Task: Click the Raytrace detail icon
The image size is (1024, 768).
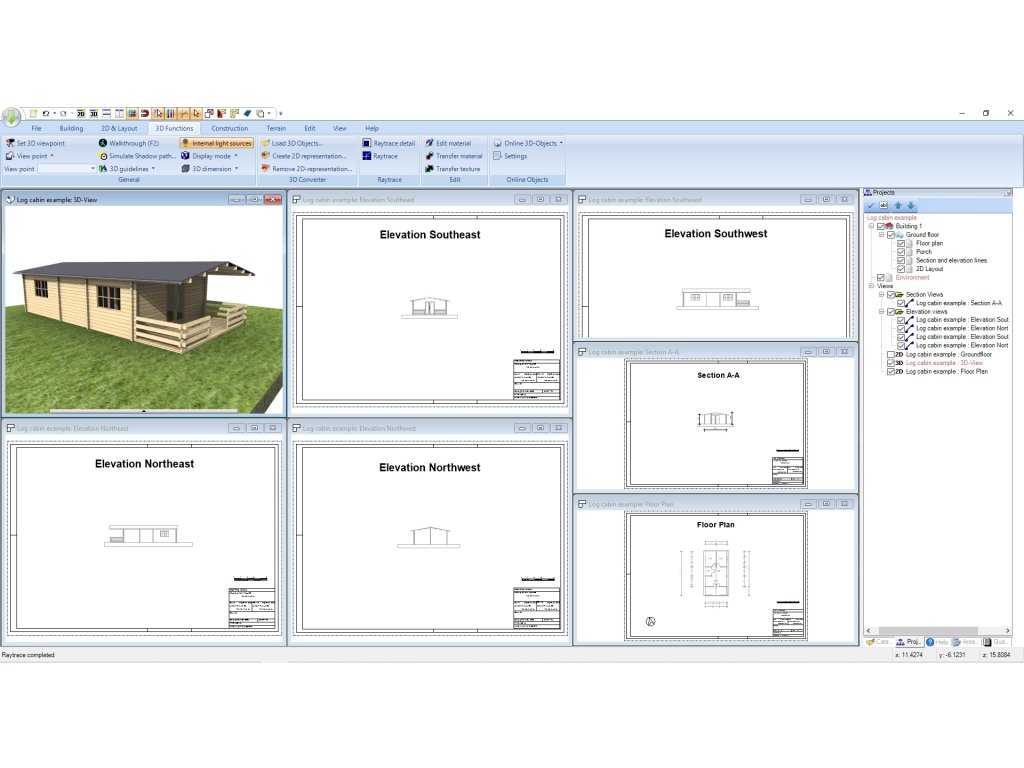Action: 367,143
